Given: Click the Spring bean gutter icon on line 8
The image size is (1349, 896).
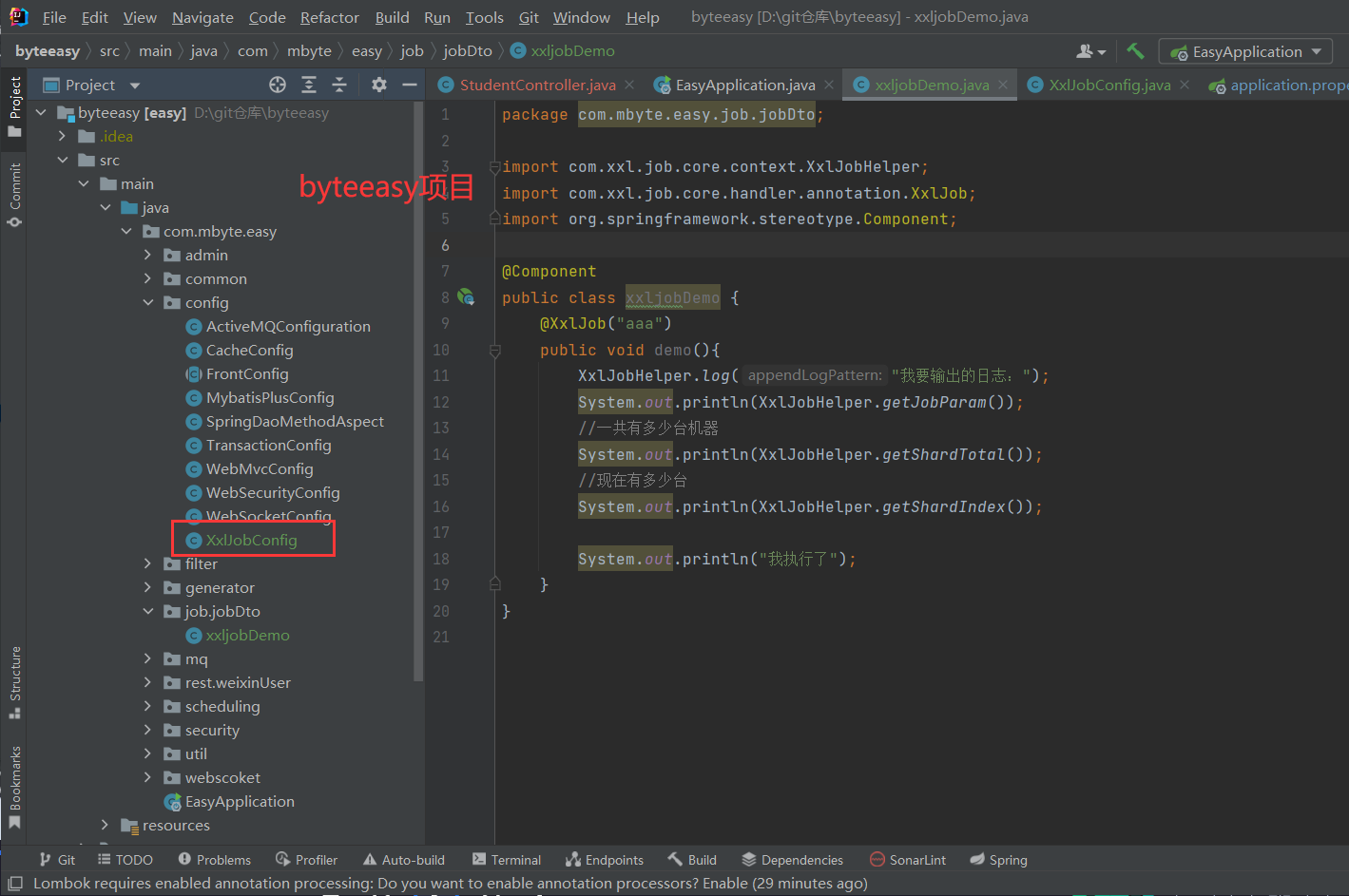Looking at the screenshot, I should coord(466,297).
